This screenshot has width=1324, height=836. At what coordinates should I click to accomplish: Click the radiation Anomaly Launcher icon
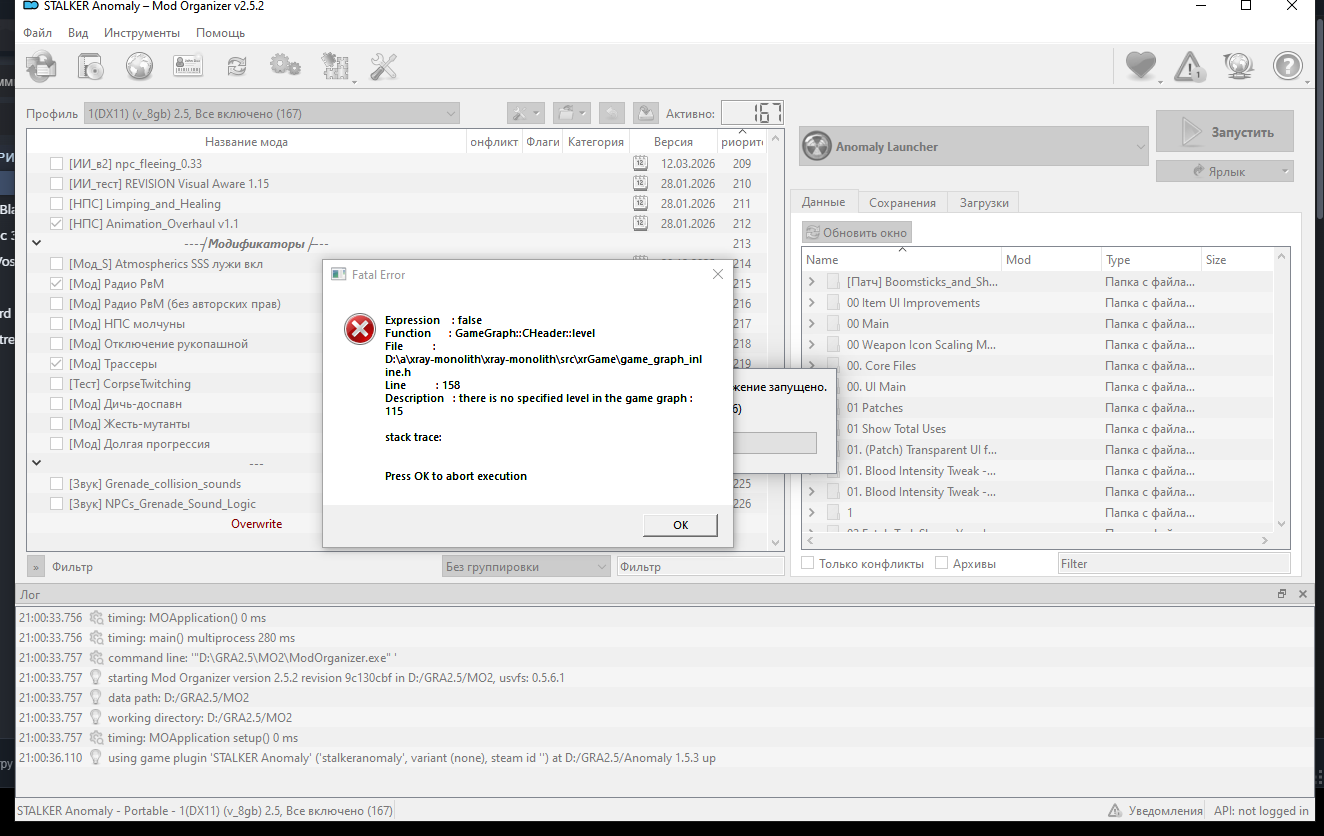pos(817,146)
